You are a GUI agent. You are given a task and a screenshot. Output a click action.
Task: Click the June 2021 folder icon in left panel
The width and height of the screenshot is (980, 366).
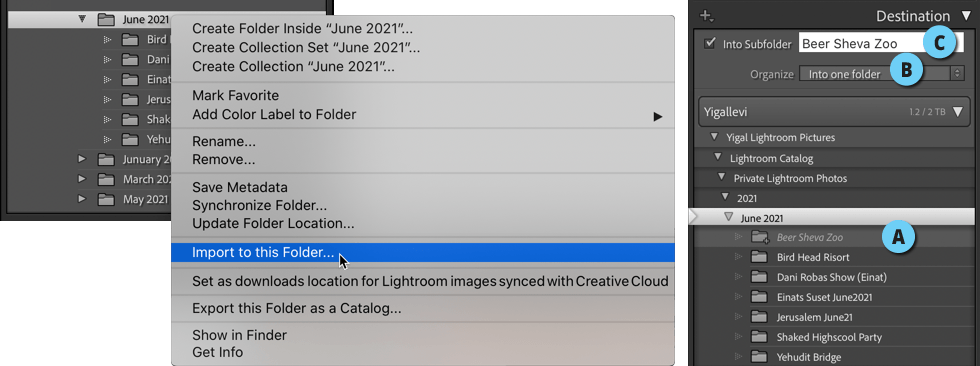tap(106, 19)
